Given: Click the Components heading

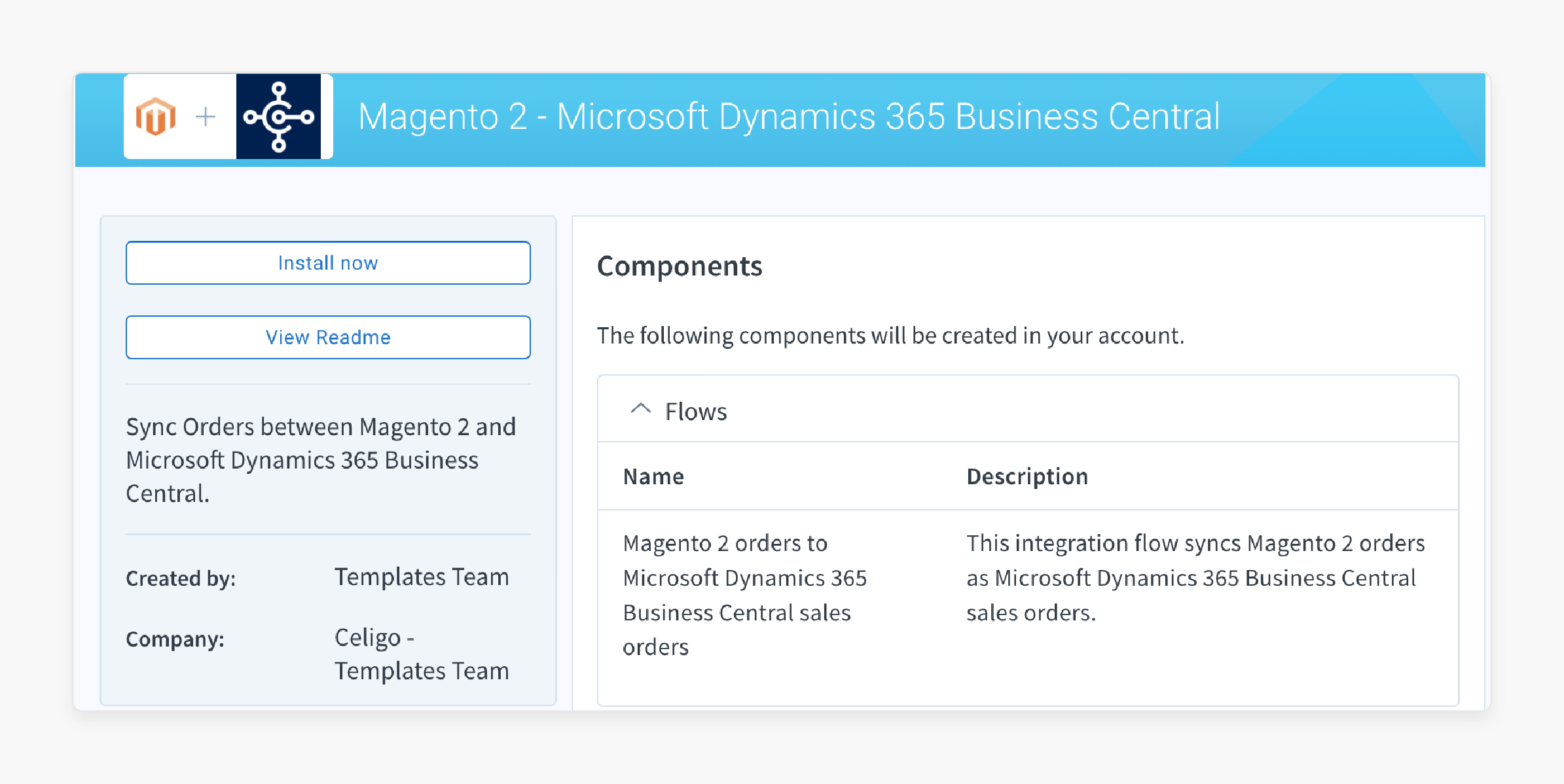Looking at the screenshot, I should pyautogui.click(x=680, y=266).
